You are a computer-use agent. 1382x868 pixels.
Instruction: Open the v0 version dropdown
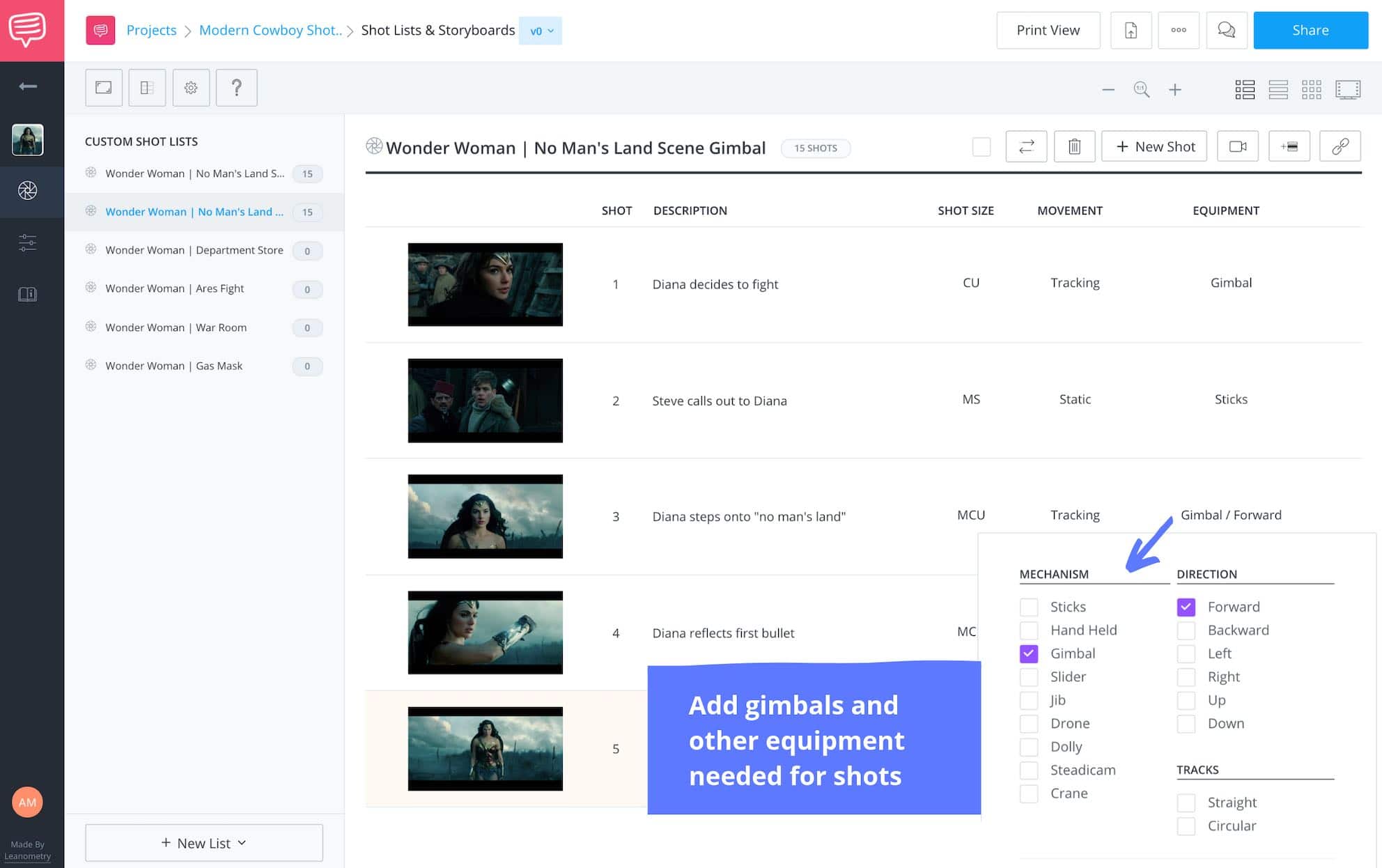(541, 31)
